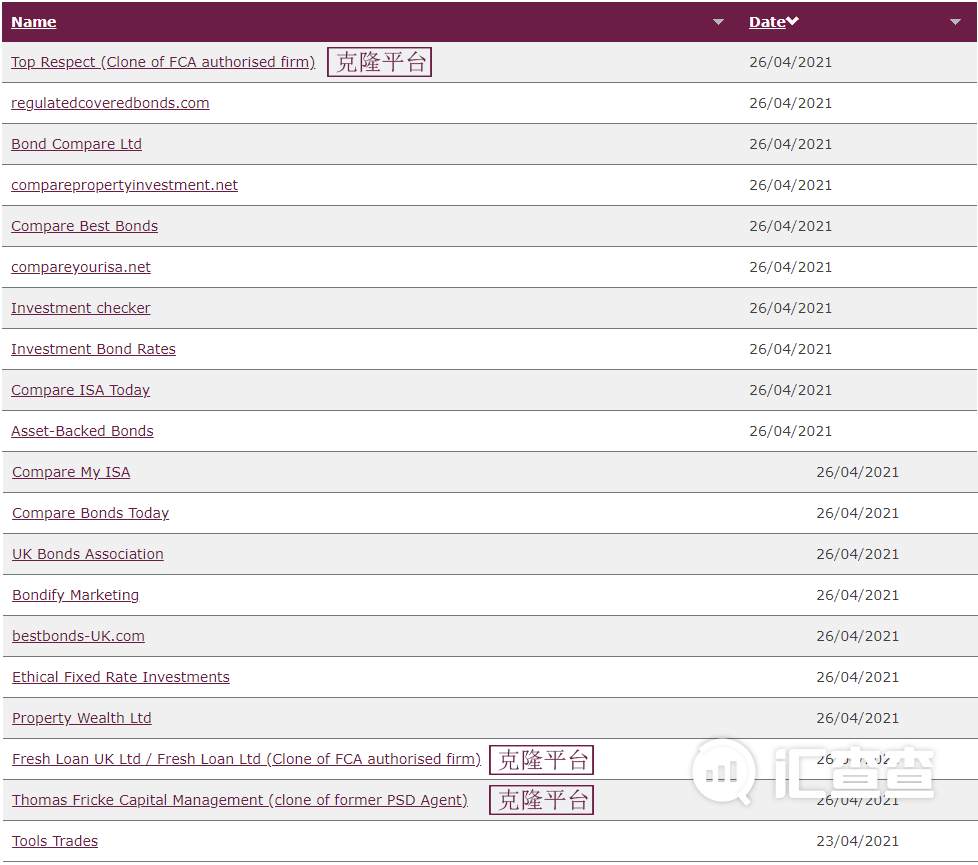Viewport: 978px width, 865px height.
Task: Open the Compare My ISA entry
Action: click(x=71, y=472)
